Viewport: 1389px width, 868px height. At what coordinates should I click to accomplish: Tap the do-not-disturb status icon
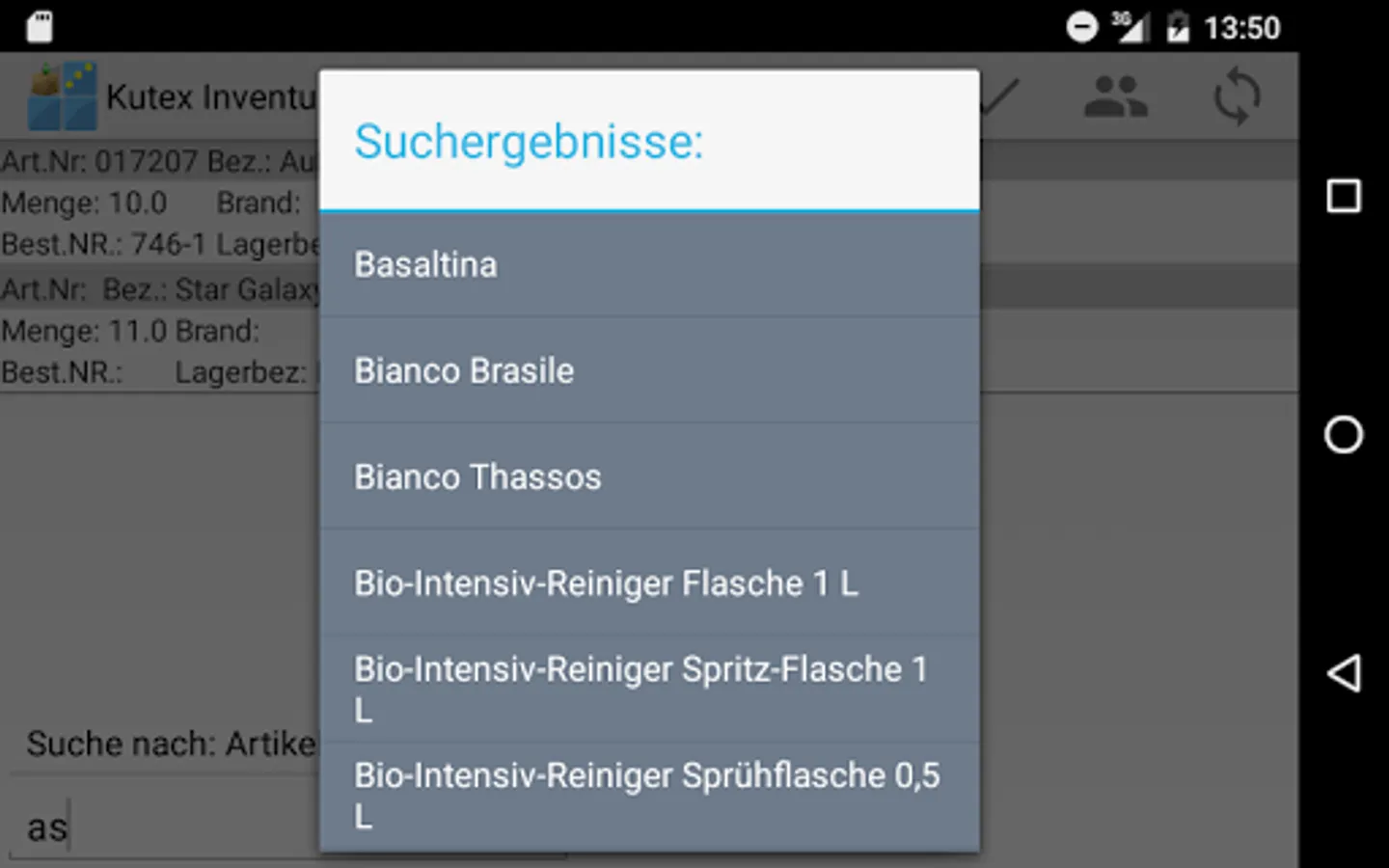tap(1081, 27)
